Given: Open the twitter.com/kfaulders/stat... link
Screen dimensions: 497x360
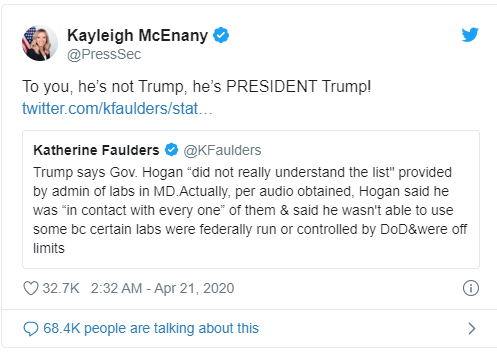Looking at the screenshot, I should (117, 109).
